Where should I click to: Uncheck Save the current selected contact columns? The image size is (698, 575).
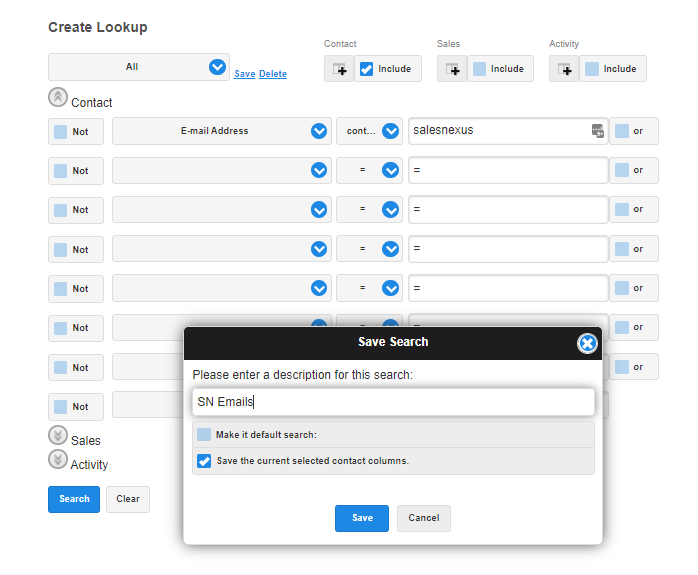coord(204,461)
